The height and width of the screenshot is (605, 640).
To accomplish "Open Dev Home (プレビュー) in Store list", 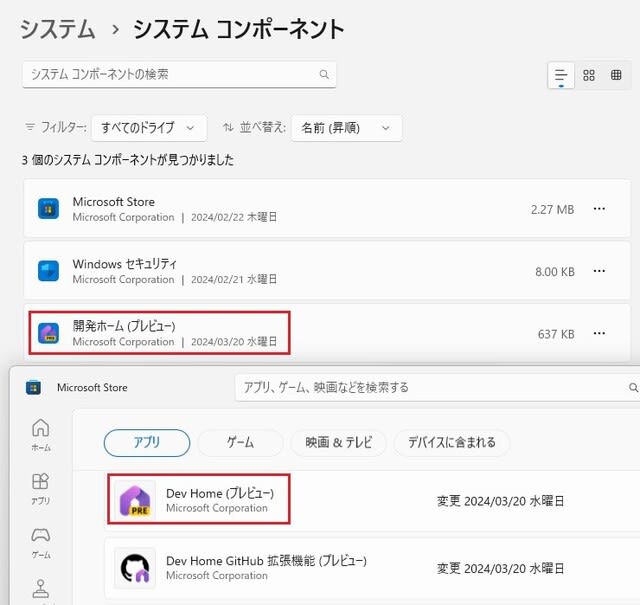I will [220, 494].
